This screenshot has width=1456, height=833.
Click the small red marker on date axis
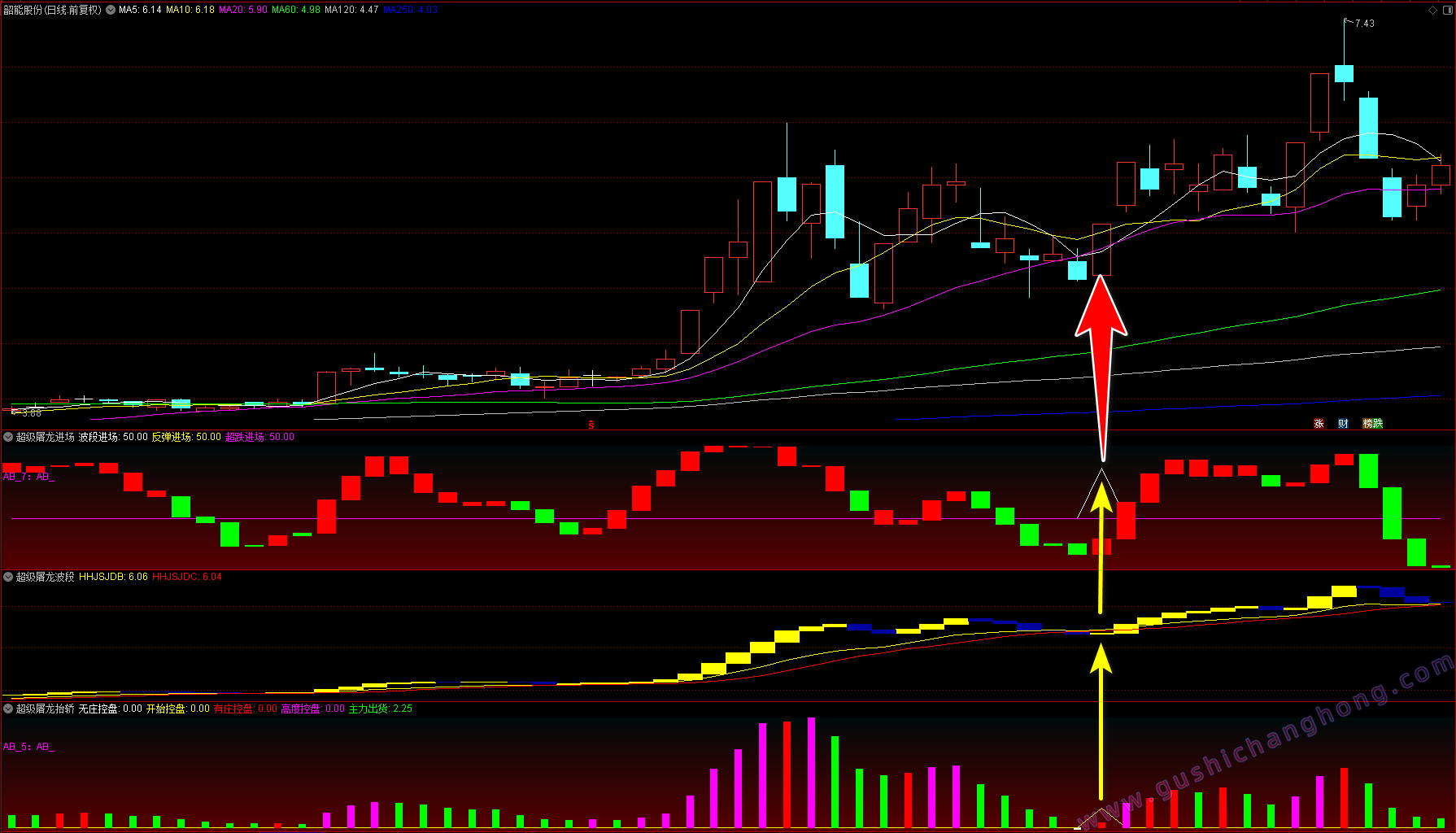(591, 425)
